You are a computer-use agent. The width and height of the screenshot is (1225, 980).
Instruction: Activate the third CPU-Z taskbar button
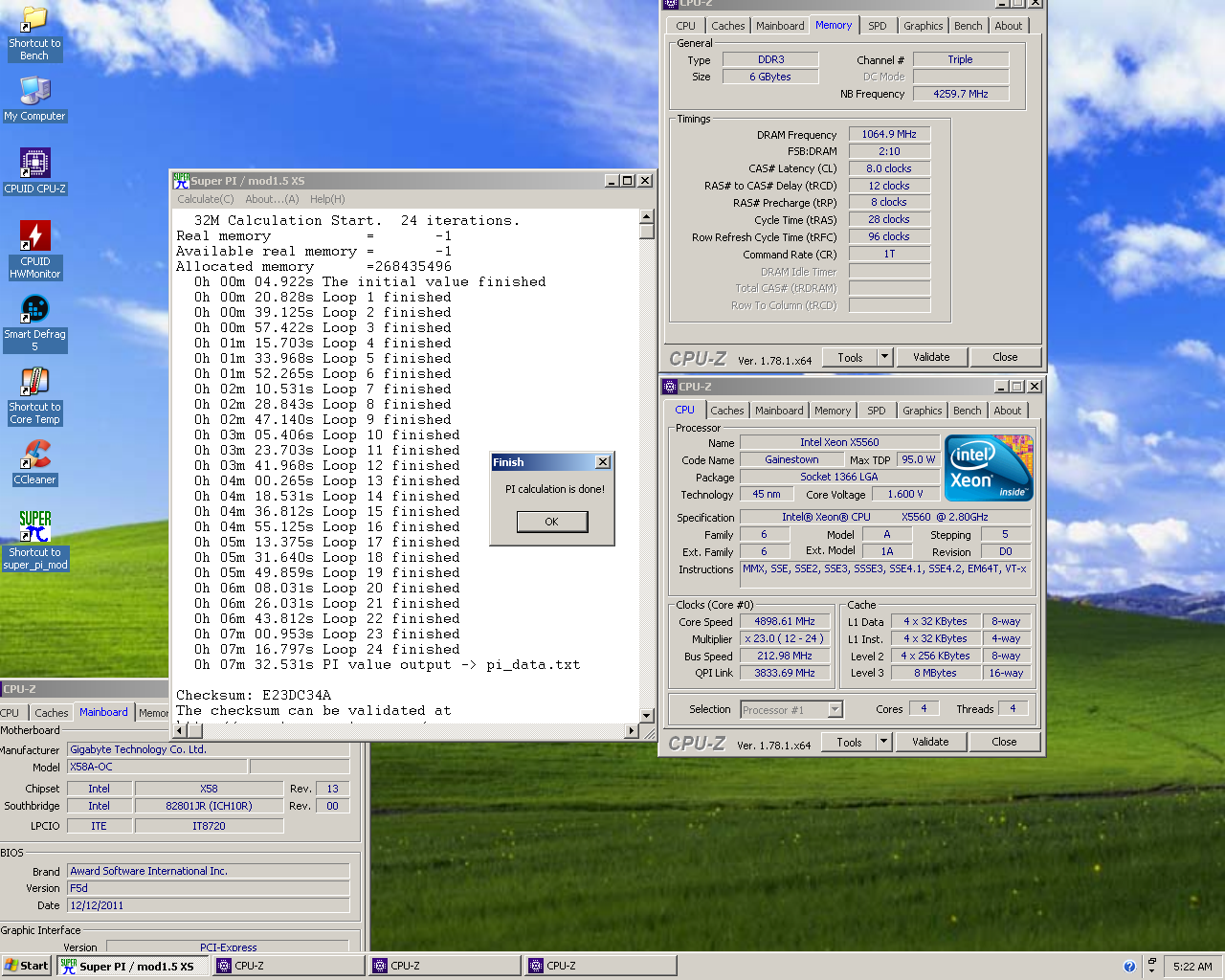601,967
